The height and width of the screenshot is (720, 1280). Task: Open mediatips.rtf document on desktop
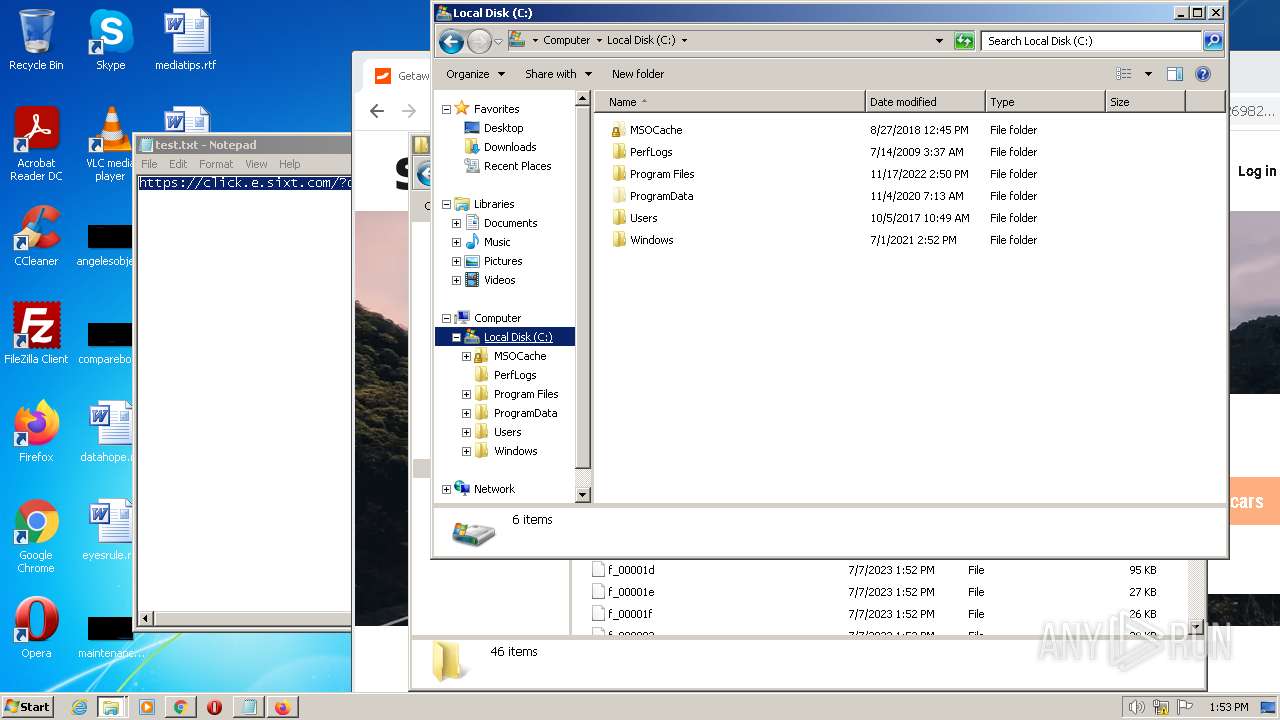185,40
